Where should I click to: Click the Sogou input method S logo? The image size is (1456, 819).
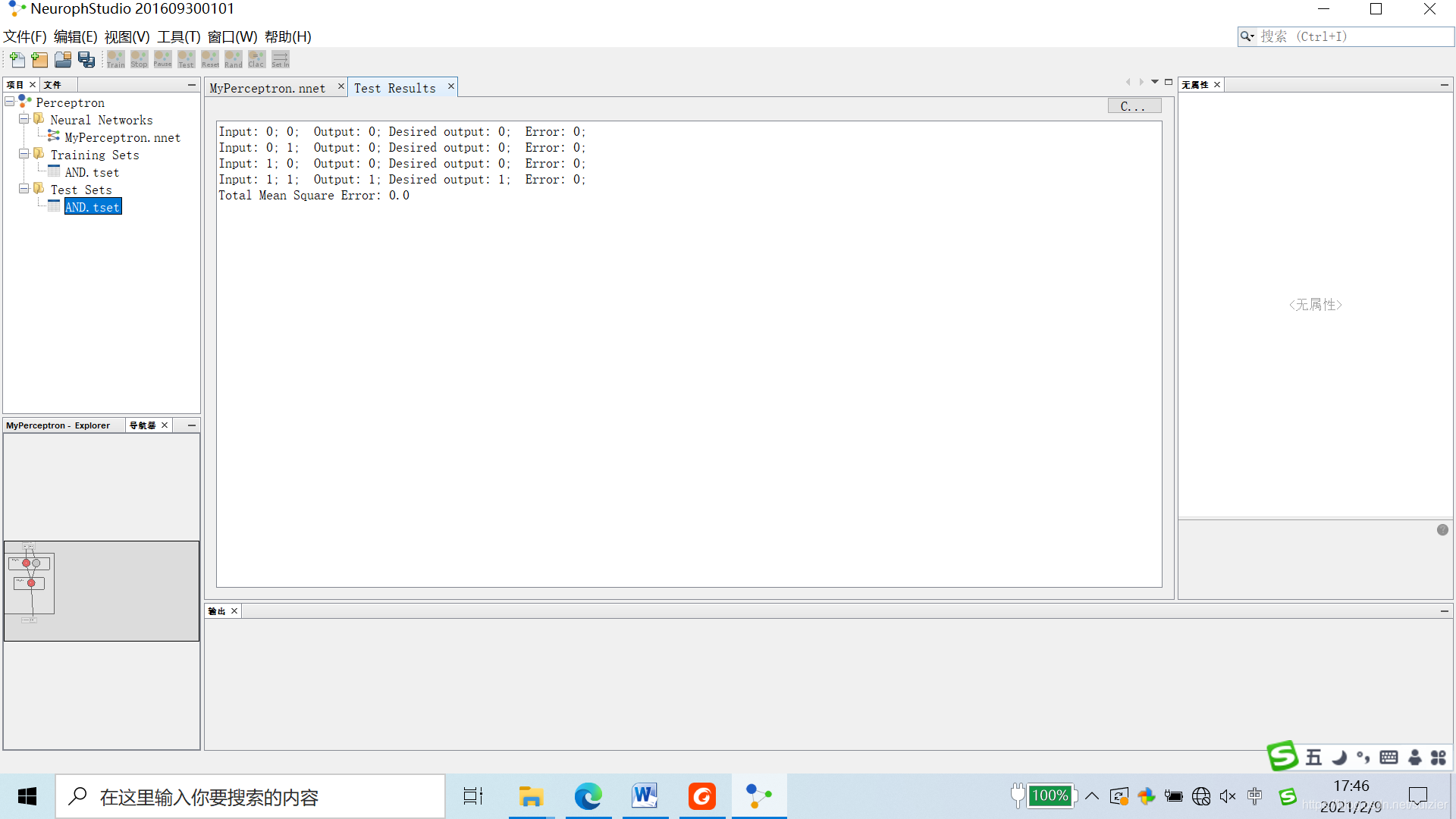(x=1282, y=756)
